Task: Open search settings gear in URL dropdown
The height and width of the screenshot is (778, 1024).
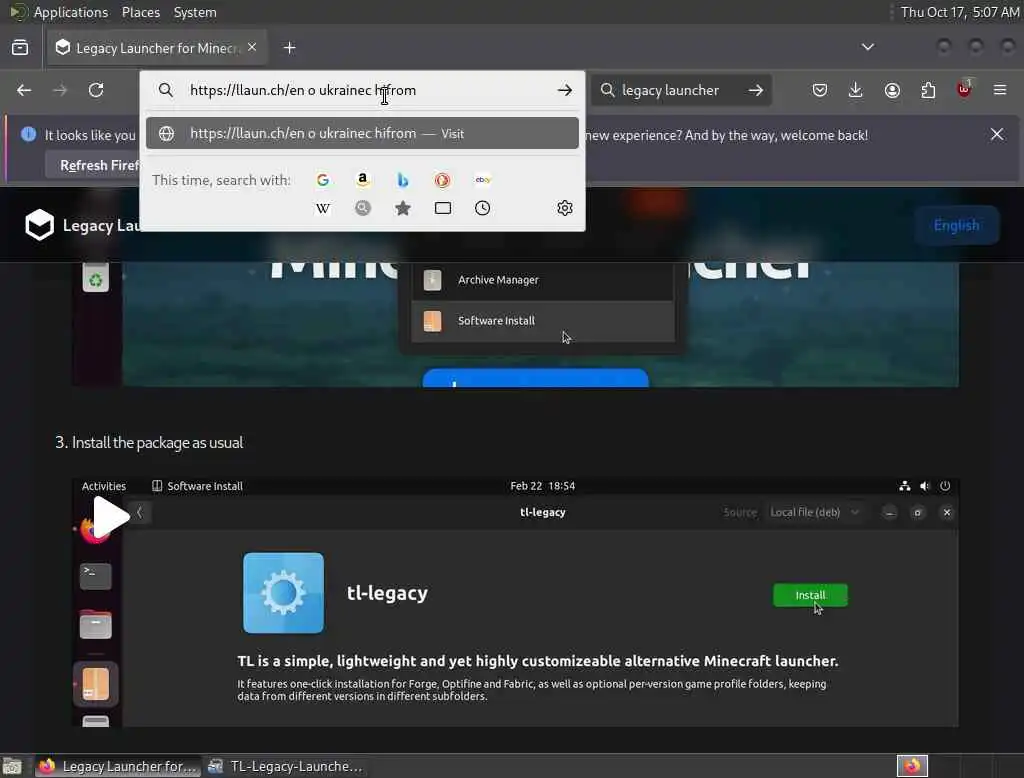Action: 565,208
